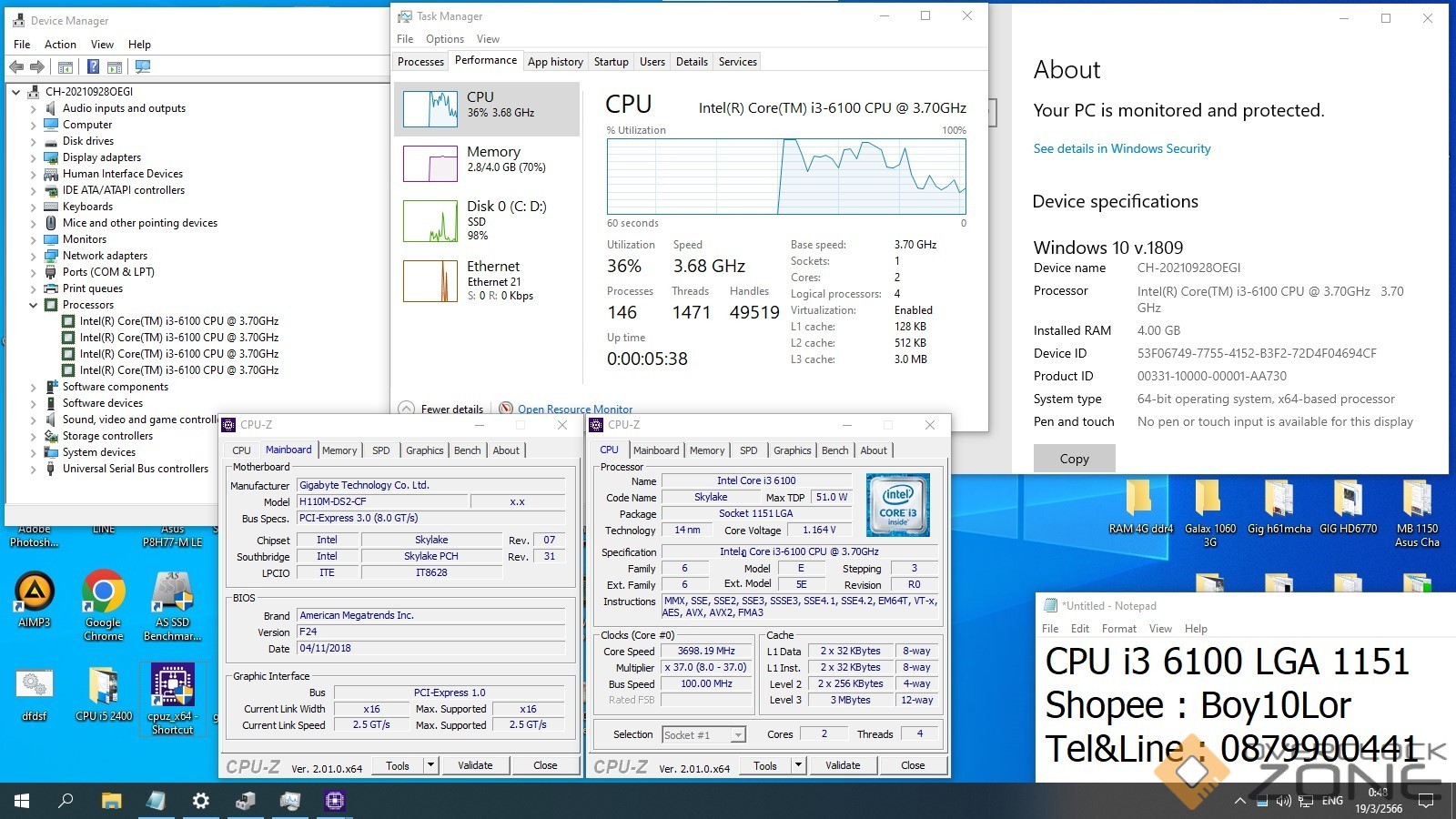
Task: Launch AS SSD Benchmark desktop shortcut
Action: point(172,605)
